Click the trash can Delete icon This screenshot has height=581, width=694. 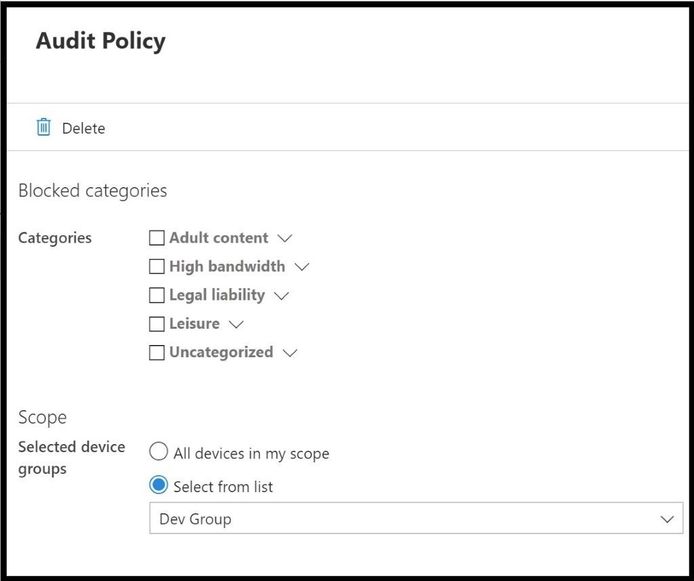tap(43, 127)
